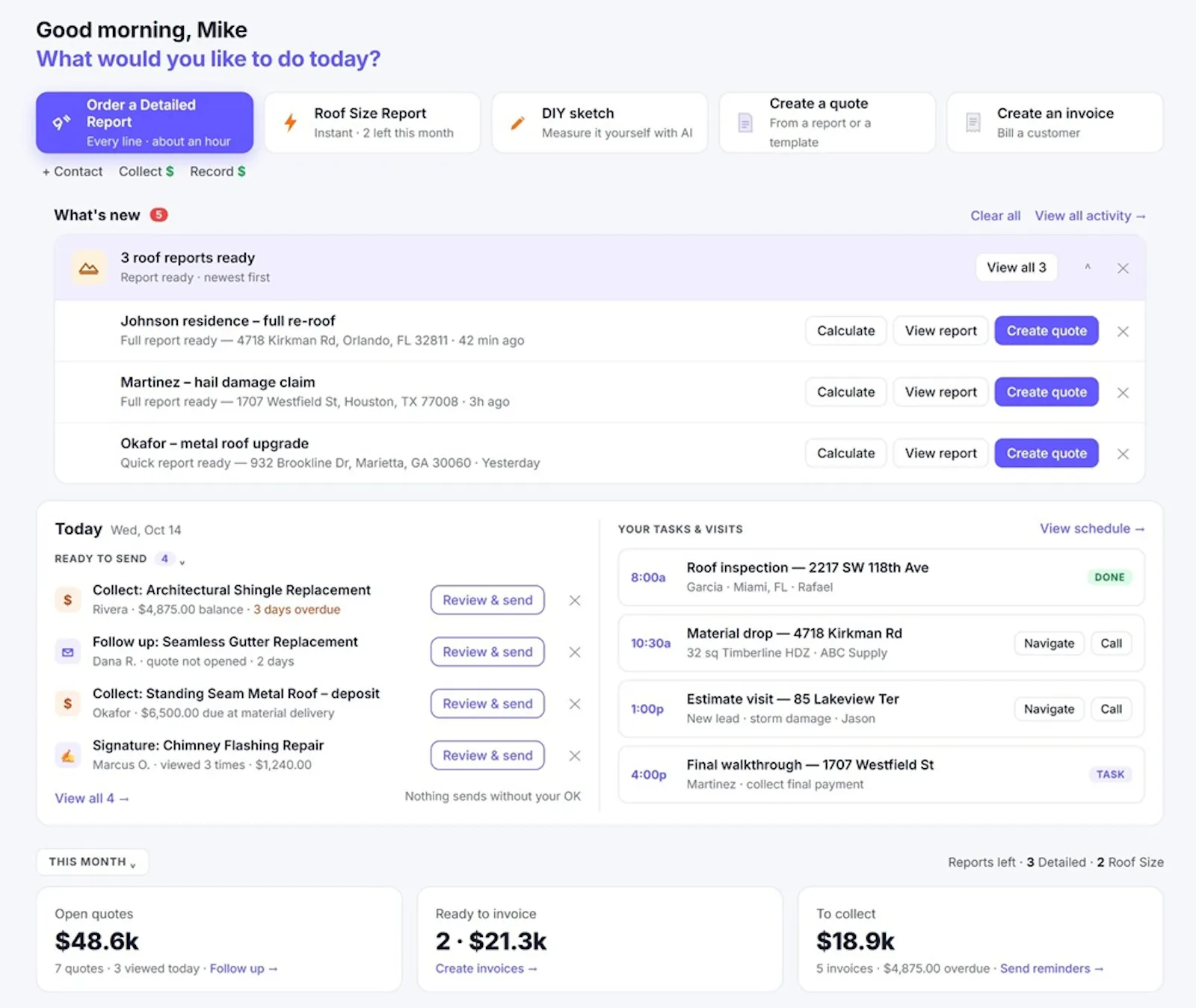Image resolution: width=1196 pixels, height=1008 pixels.
Task: Open the View all 4 link
Action: [x=92, y=799]
